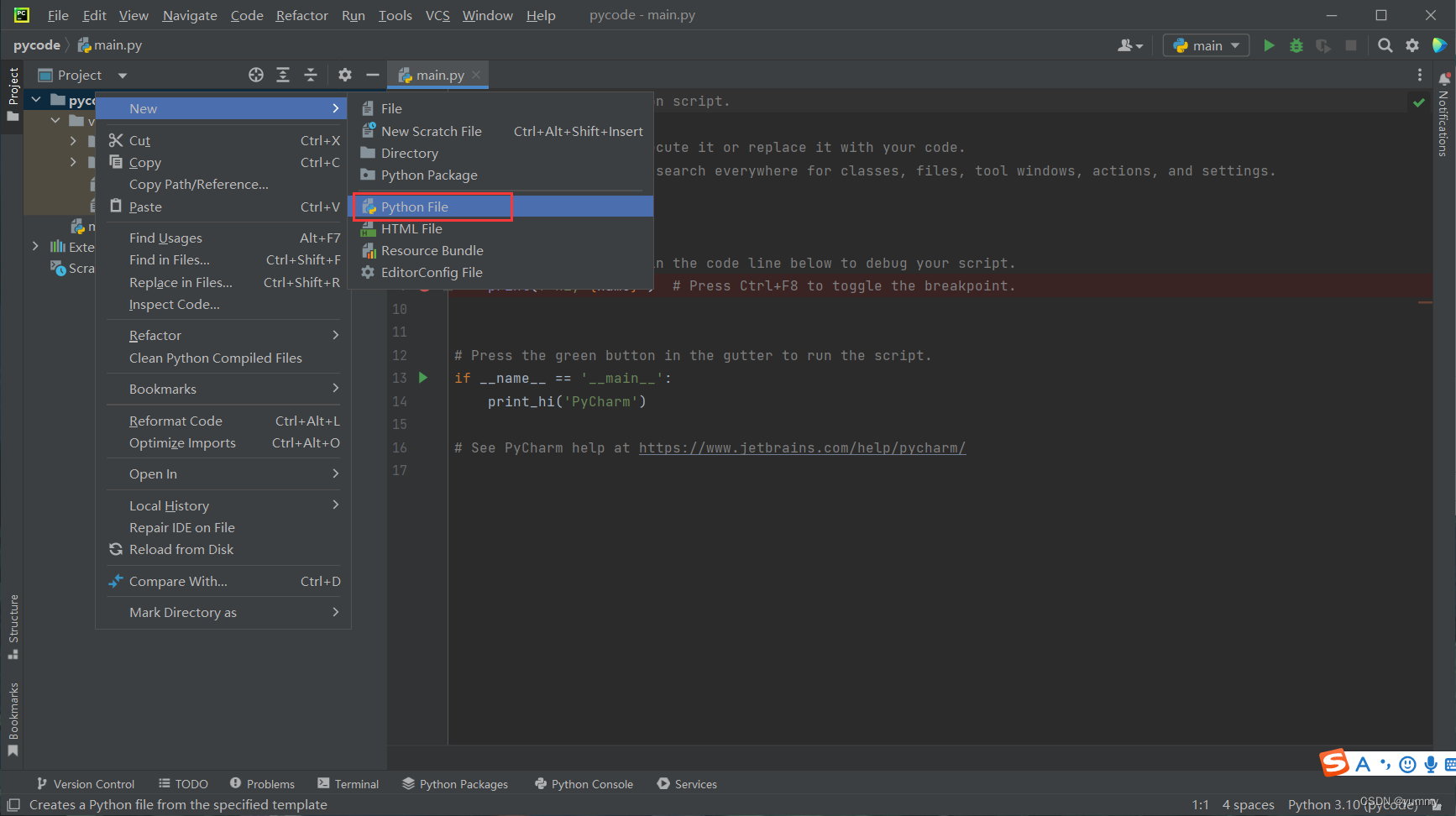This screenshot has width=1456, height=816.
Task: Select Python File in New submenu
Action: pos(501,207)
